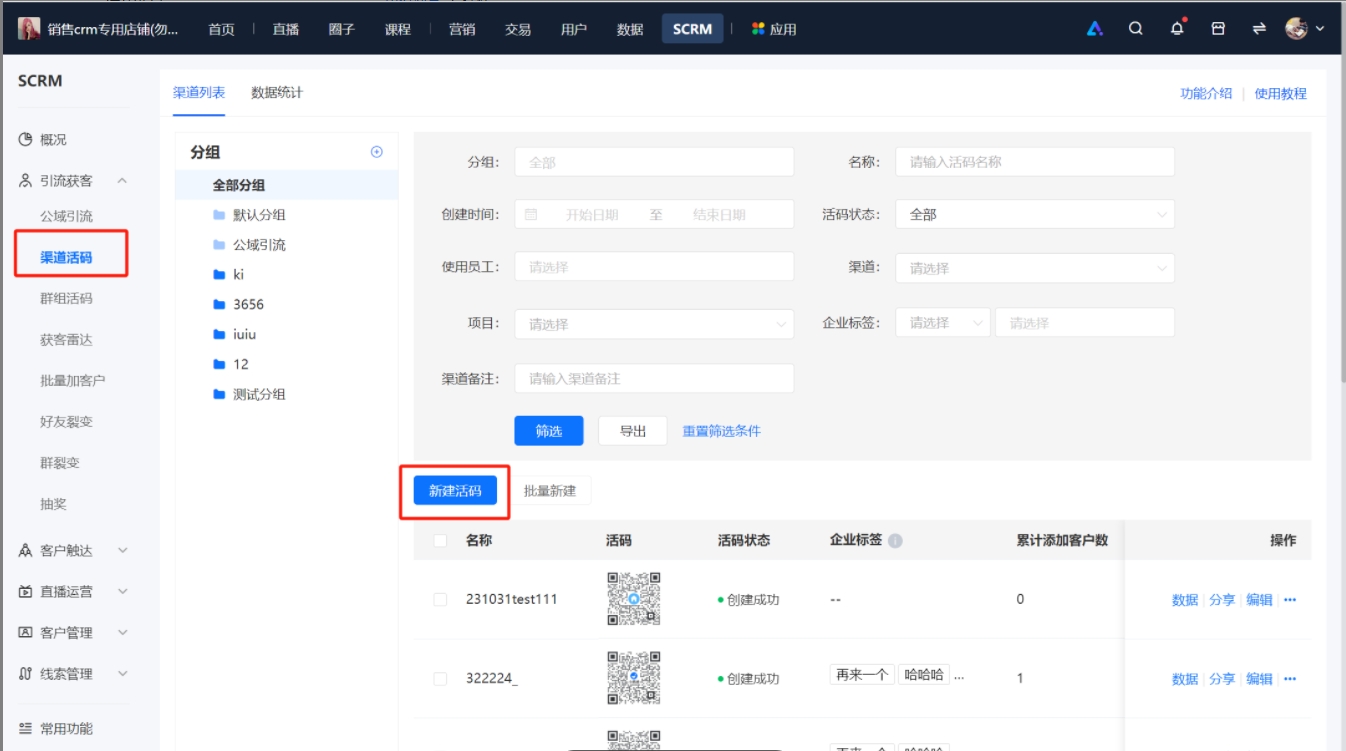Click the store icon in the top bar
The image size is (1346, 751).
1218,30
